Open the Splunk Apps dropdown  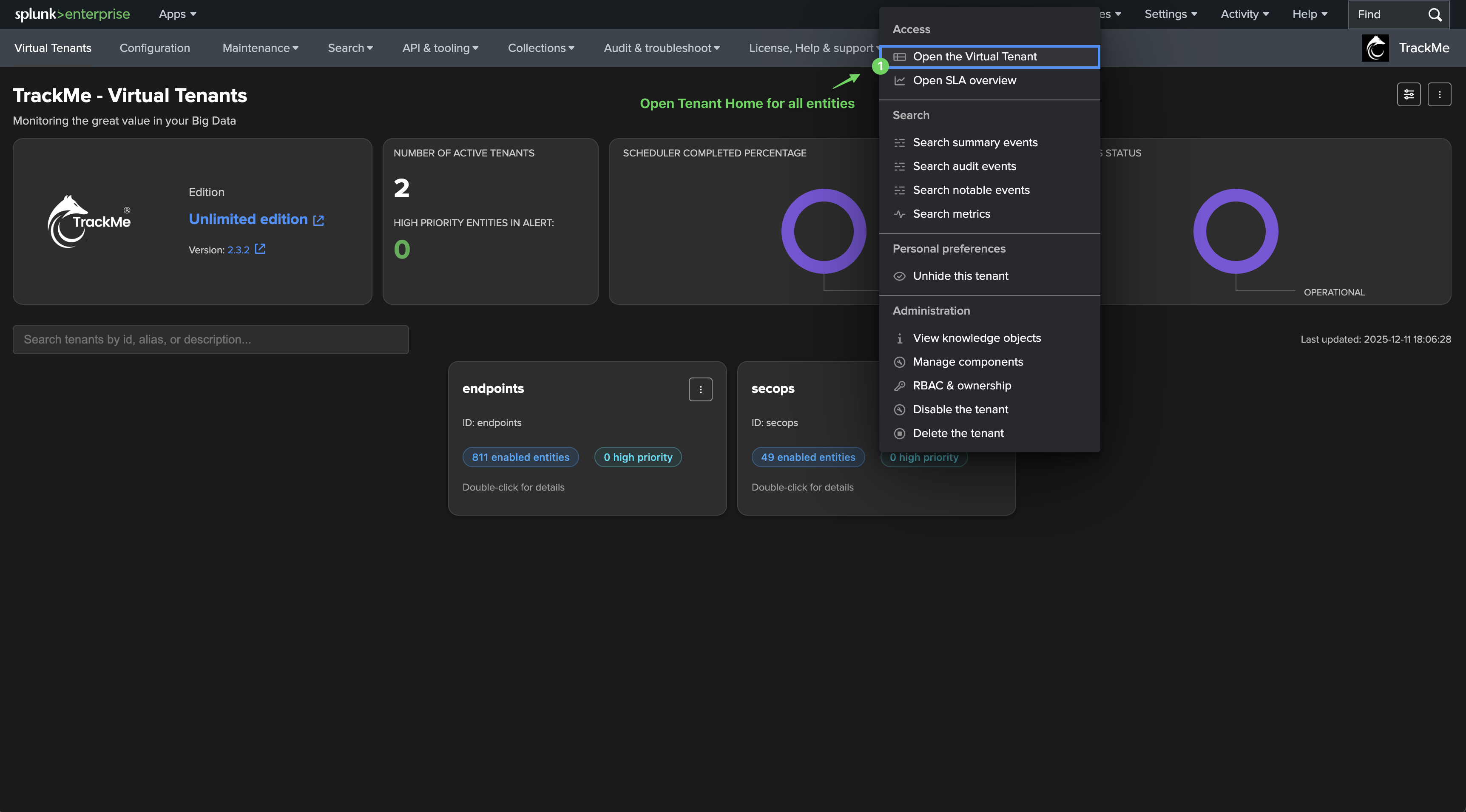[177, 14]
